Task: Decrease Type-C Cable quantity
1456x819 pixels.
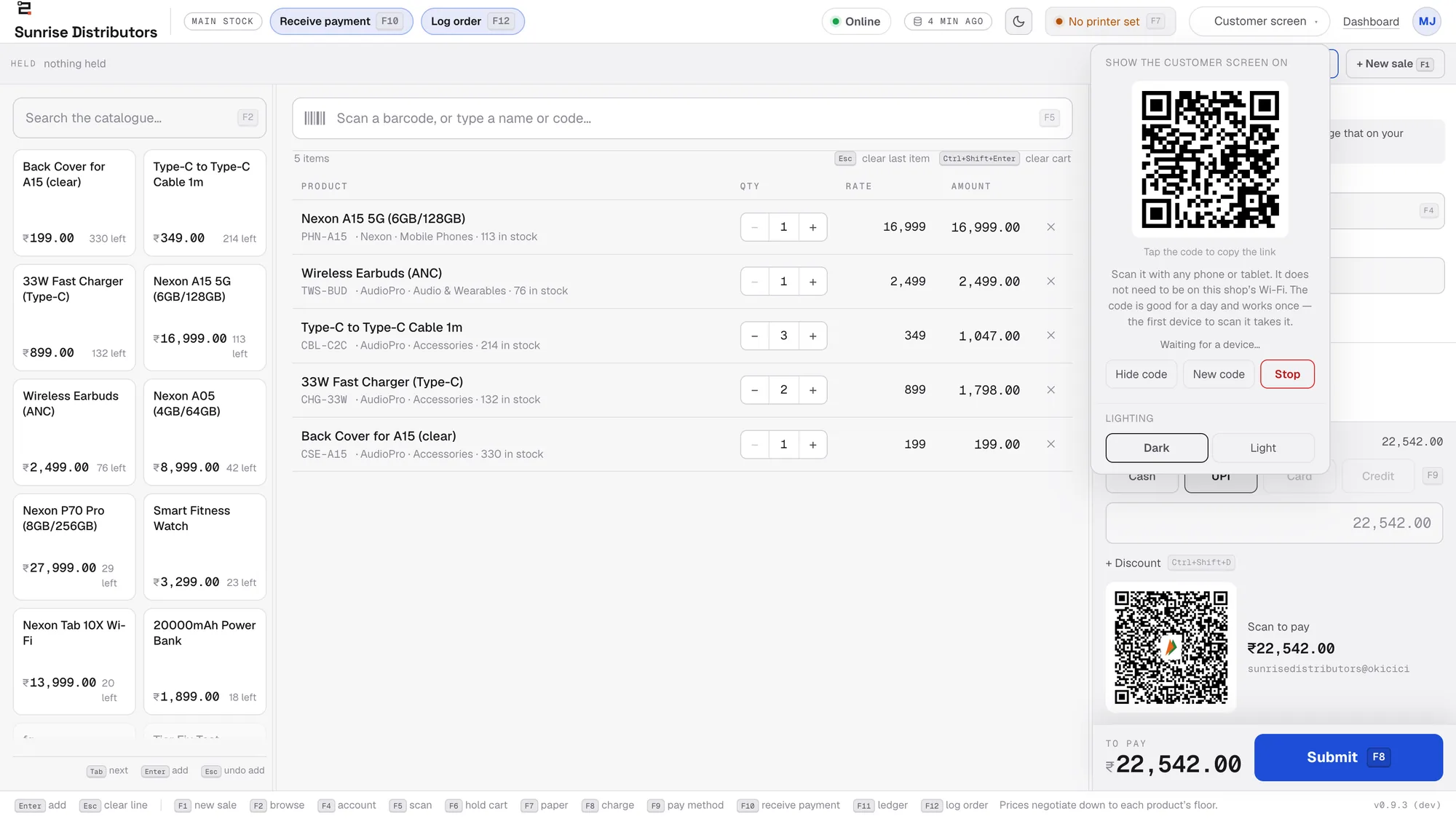Action: (755, 336)
